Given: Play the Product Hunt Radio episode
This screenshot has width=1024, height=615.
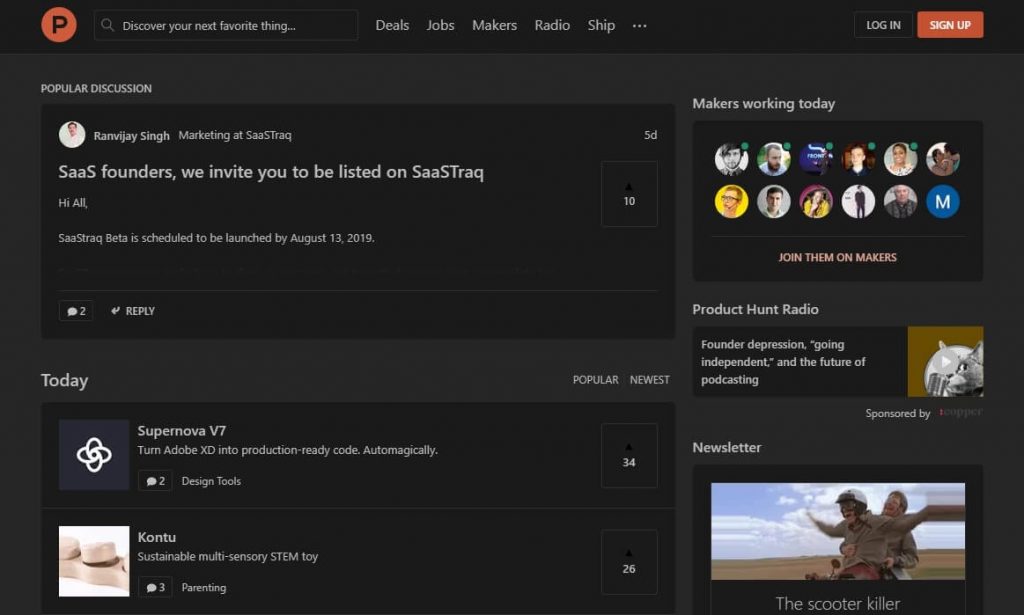Looking at the screenshot, I should [945, 362].
